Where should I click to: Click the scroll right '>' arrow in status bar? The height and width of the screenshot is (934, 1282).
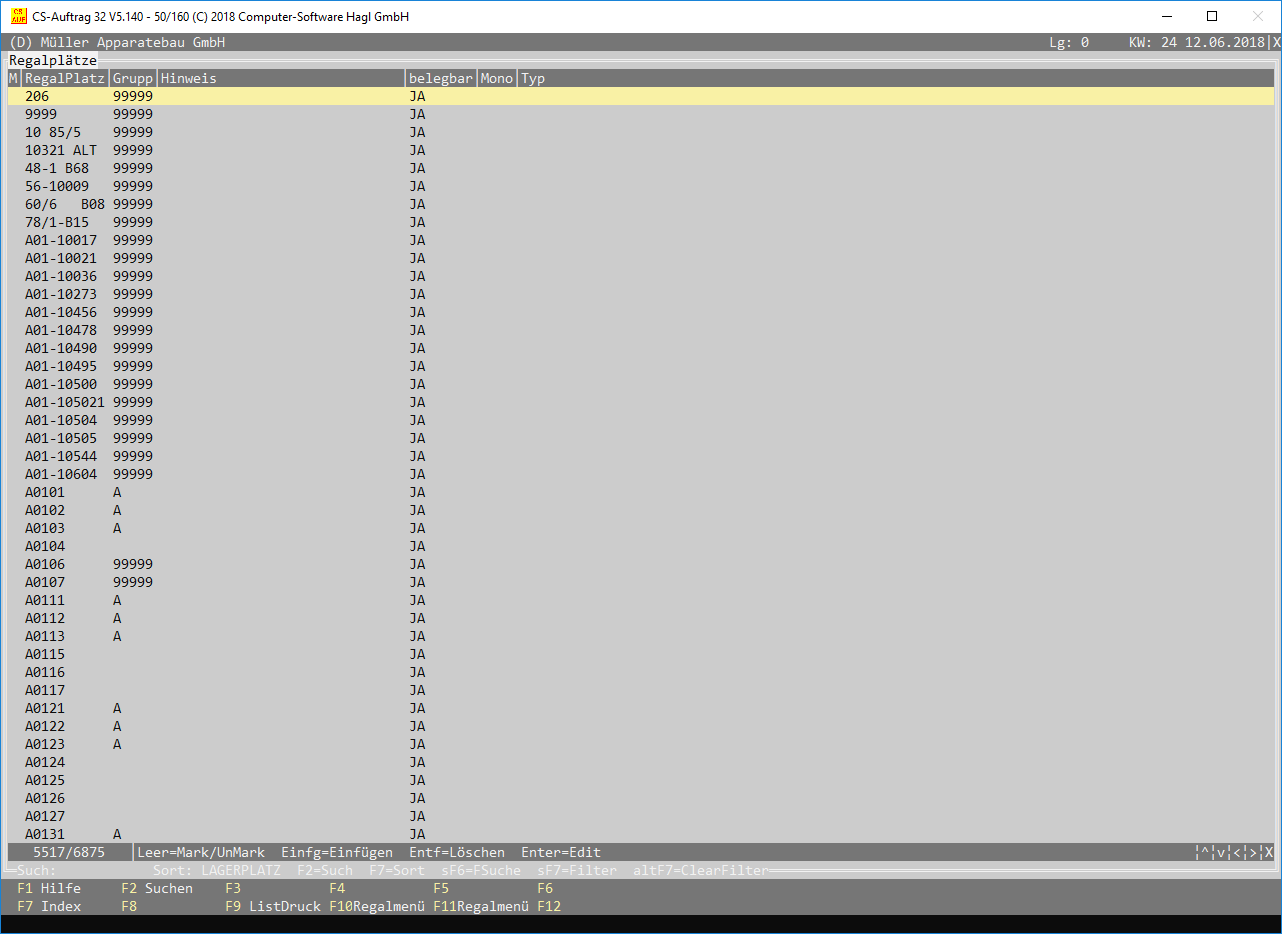[x=1253, y=853]
